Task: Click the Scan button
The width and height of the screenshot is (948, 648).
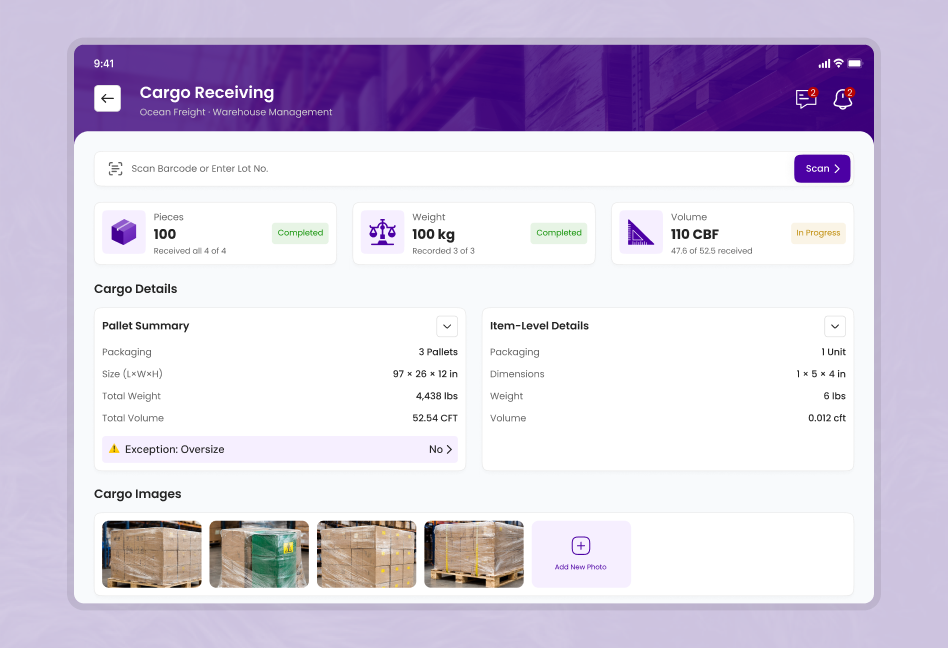Action: [x=822, y=169]
